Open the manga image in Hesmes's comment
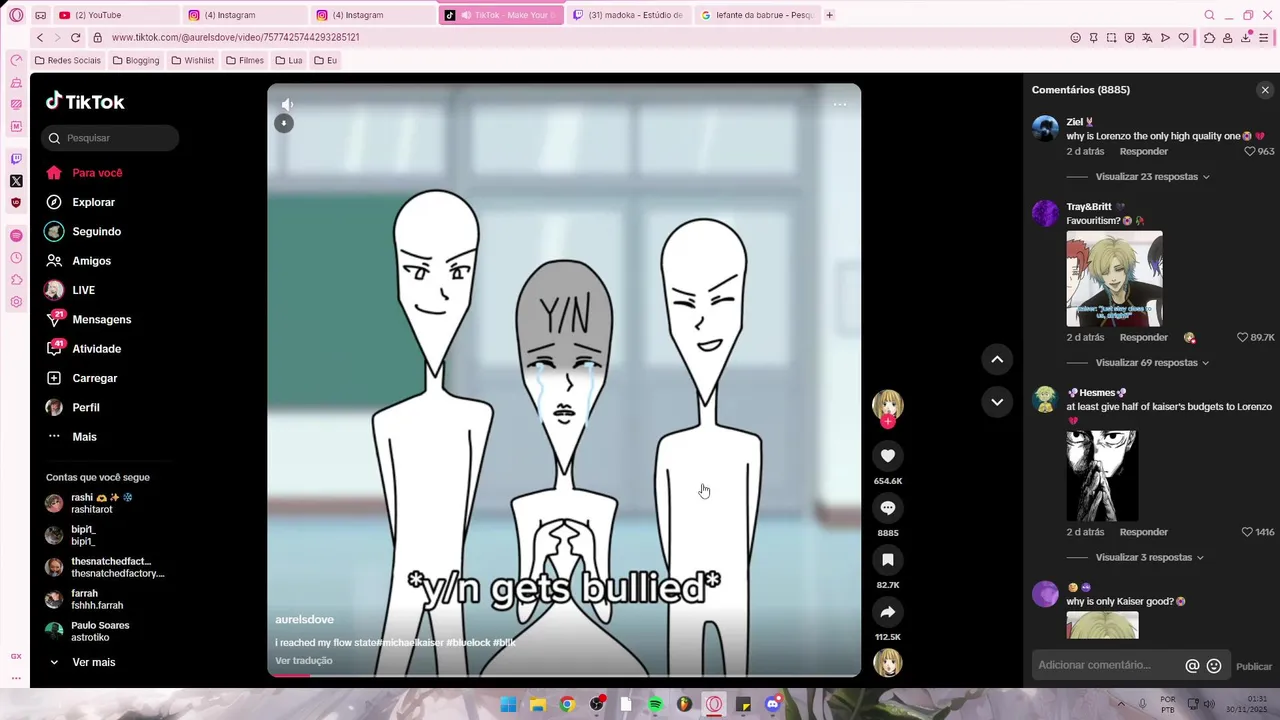Viewport: 1280px width, 720px height. [x=1101, y=476]
